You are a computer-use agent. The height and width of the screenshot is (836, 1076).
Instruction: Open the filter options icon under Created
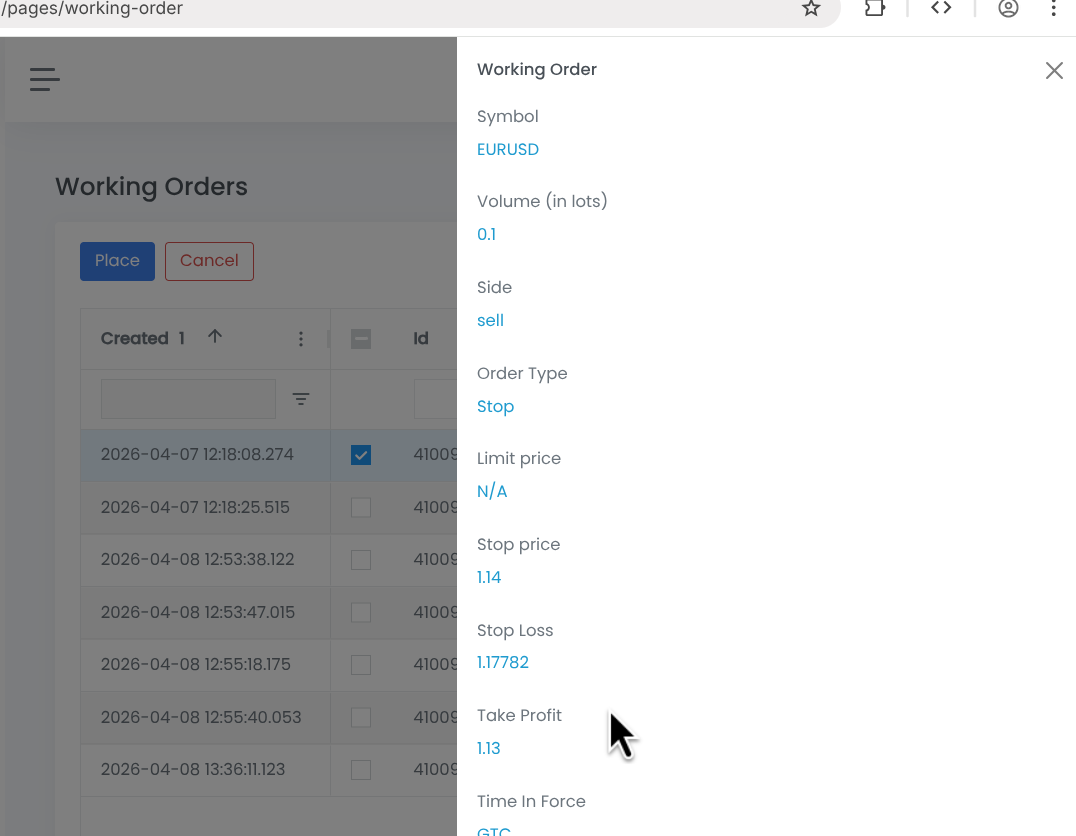point(301,399)
